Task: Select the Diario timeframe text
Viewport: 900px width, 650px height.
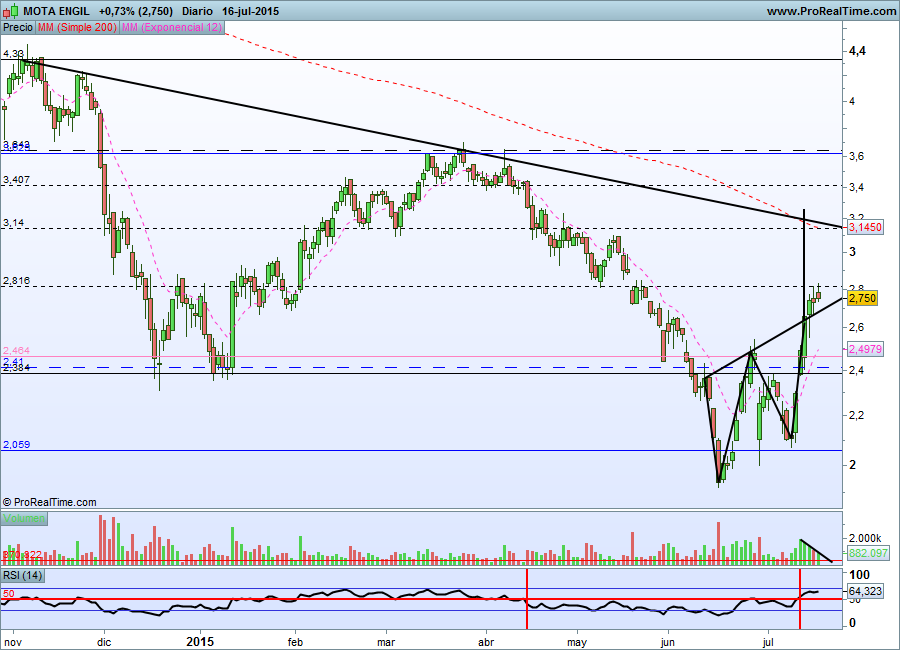Action: [197, 11]
